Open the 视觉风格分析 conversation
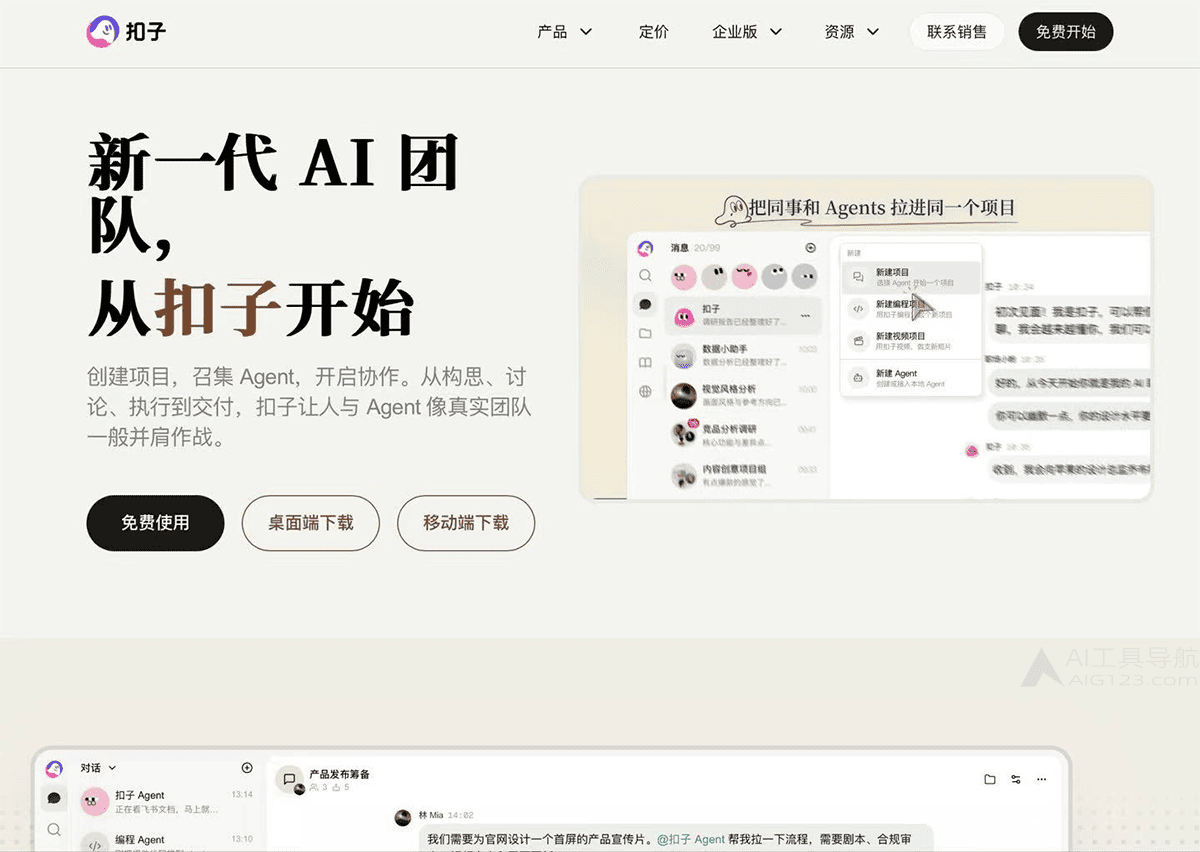 743,394
